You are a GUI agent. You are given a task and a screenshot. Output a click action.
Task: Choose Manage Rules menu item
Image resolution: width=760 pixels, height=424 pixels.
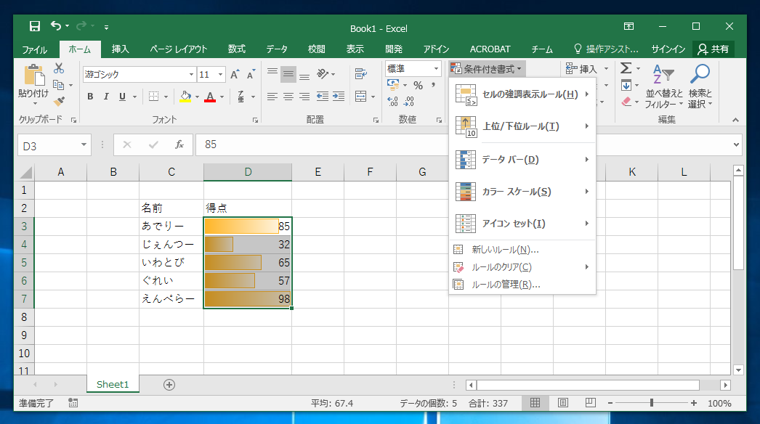(522, 284)
